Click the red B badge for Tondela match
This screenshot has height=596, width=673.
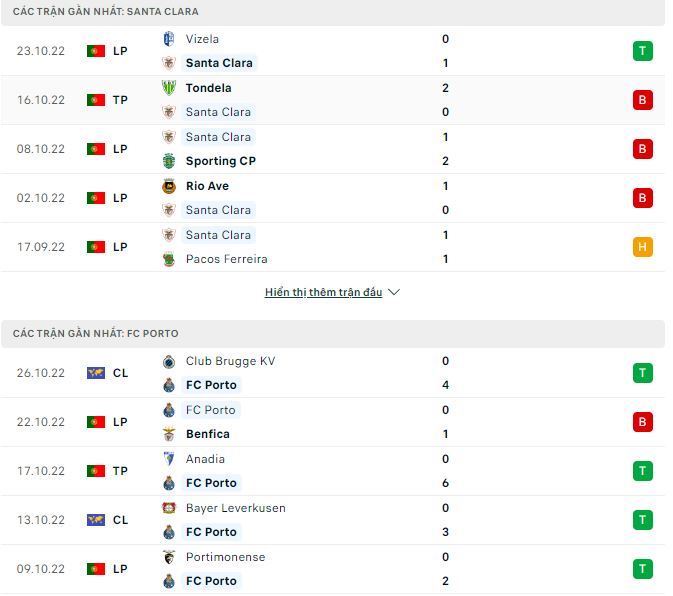tap(642, 100)
